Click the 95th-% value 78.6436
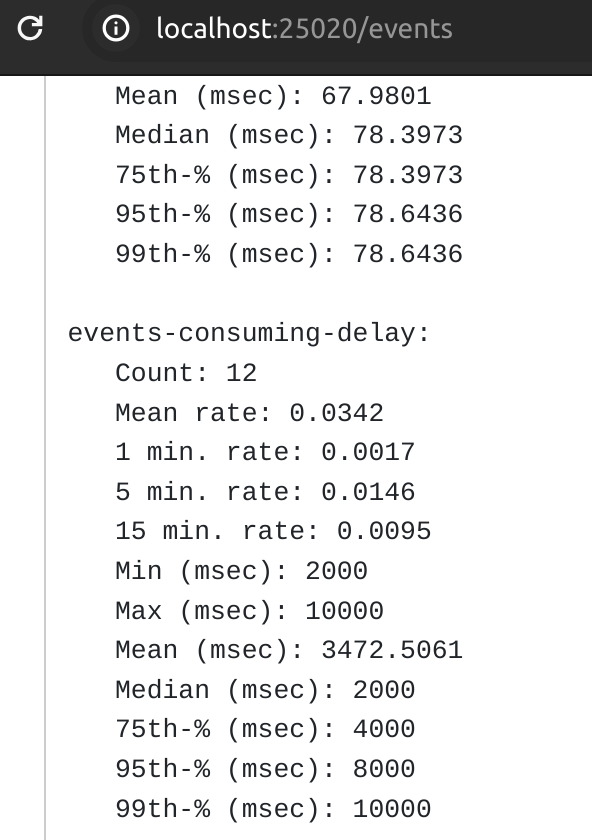This screenshot has height=840, width=592. [407, 214]
